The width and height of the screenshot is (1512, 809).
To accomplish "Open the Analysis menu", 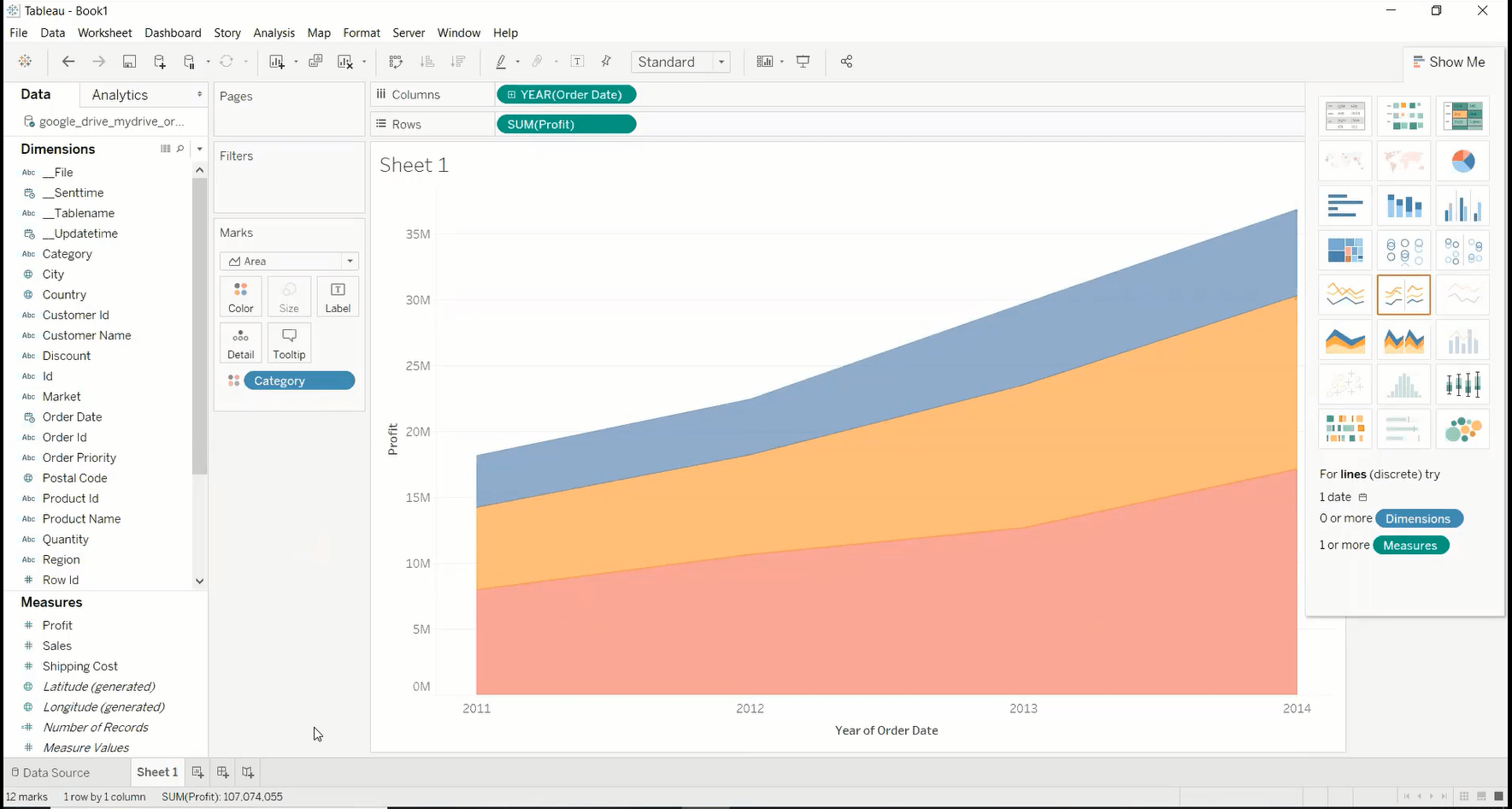I will 274,32.
